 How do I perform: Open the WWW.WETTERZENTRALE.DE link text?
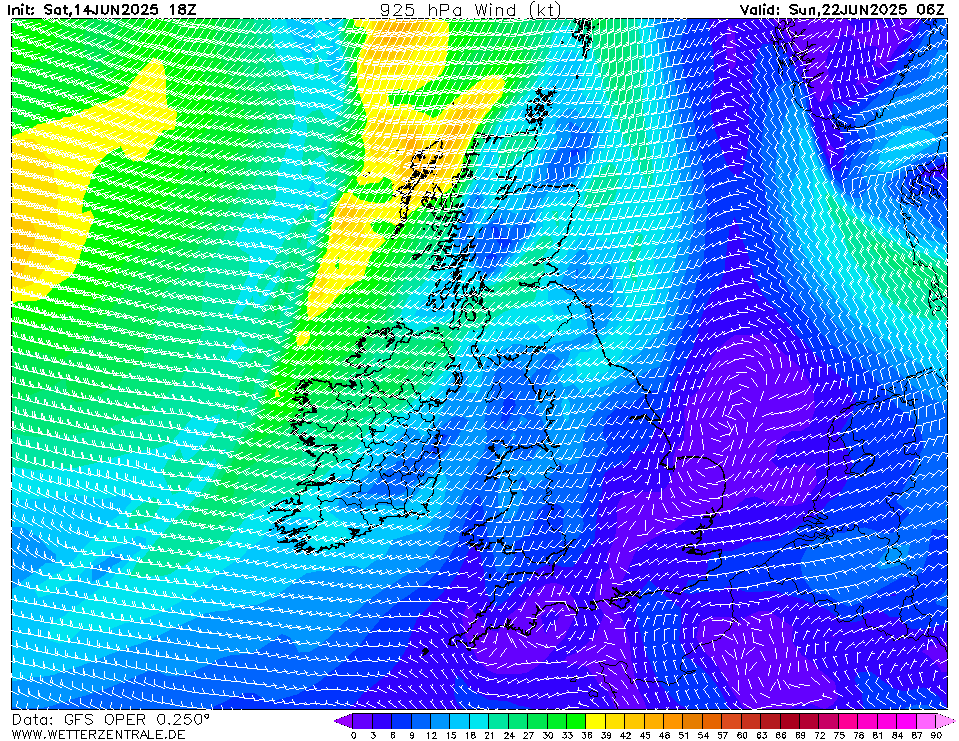coord(98,734)
